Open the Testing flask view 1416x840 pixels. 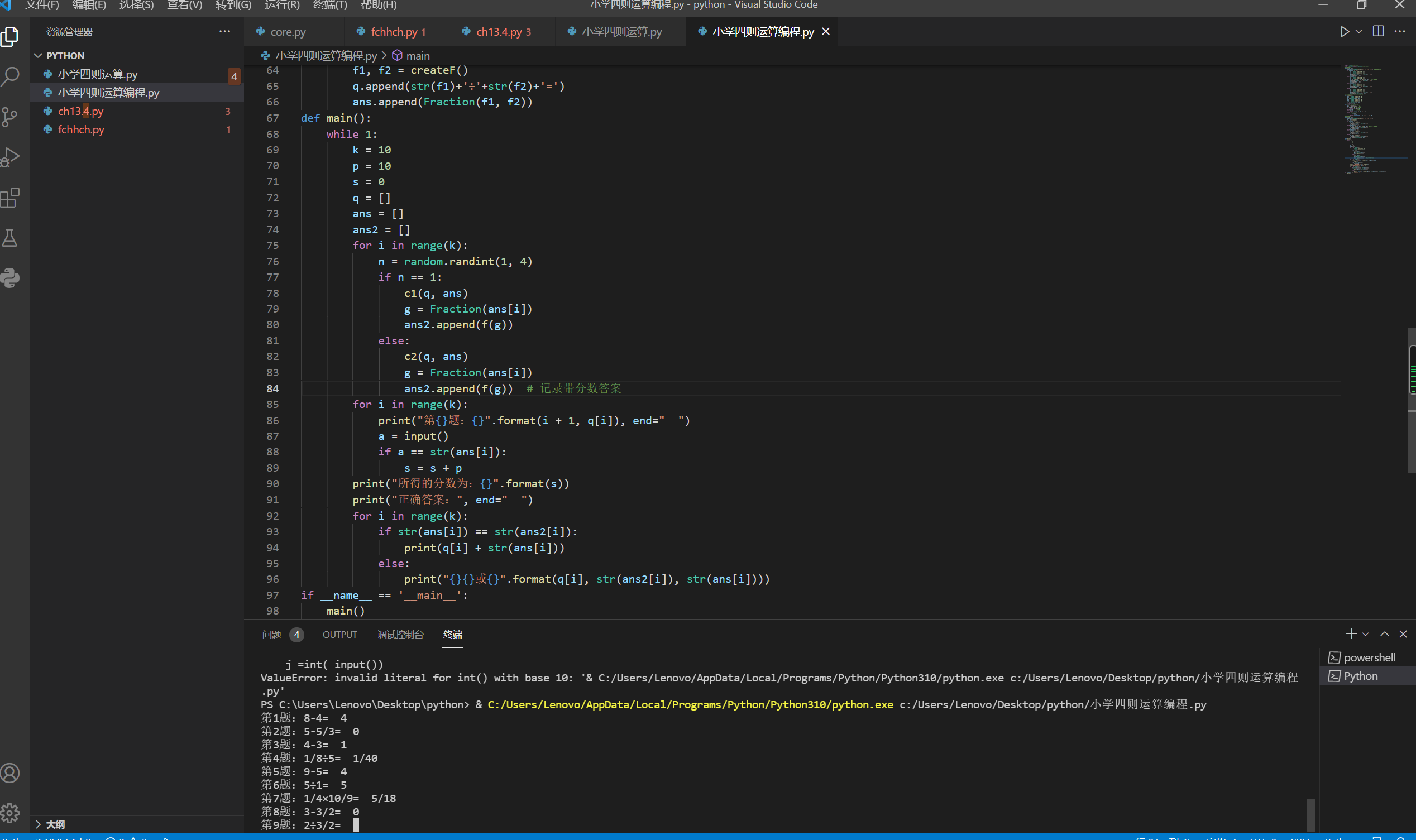tap(10, 238)
